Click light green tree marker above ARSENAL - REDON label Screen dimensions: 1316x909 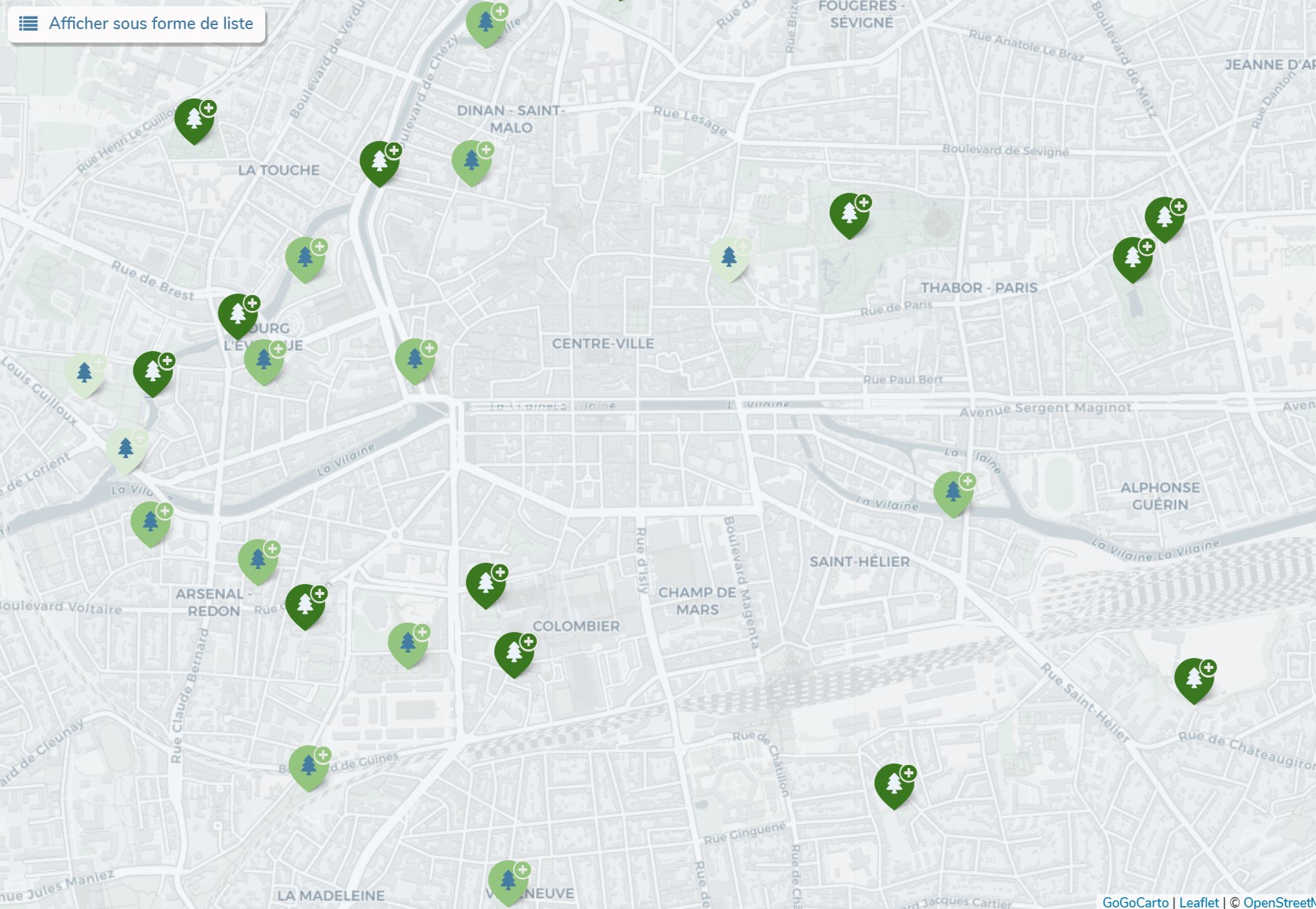point(259,562)
